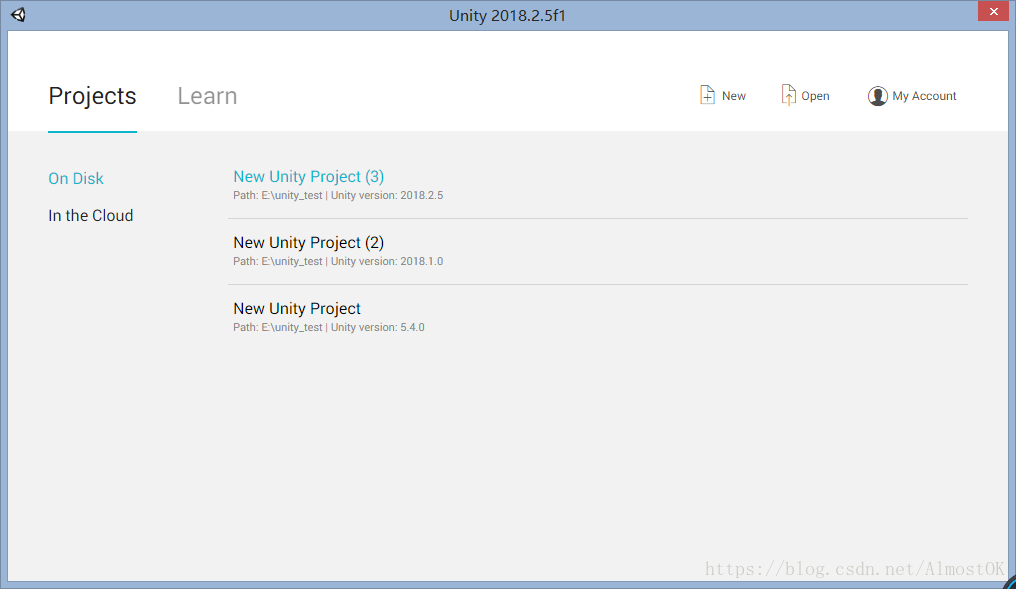Switch to the Learn tab
Image resolution: width=1016 pixels, height=589 pixels.
(207, 96)
